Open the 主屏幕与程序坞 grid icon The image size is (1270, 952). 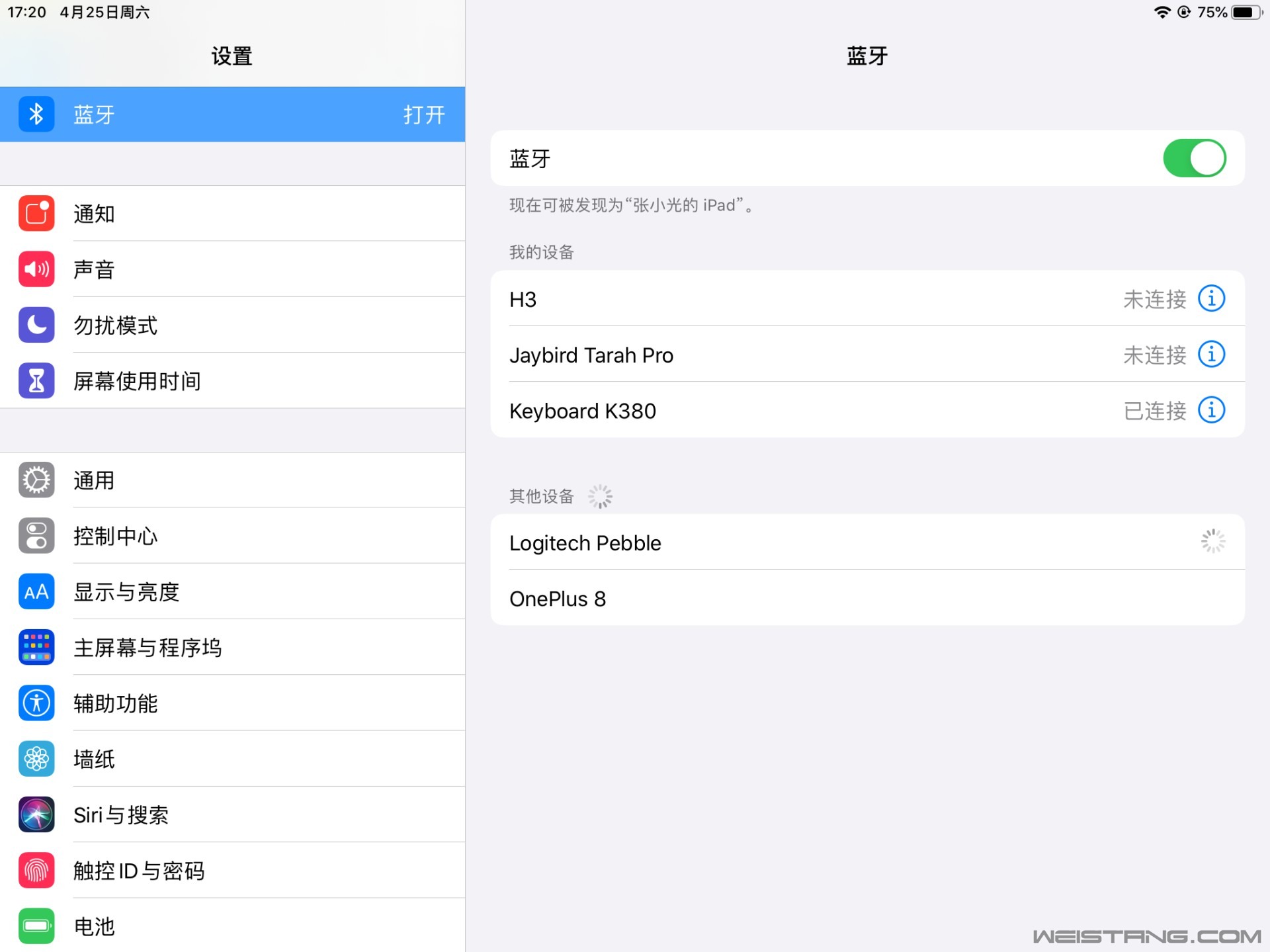coord(36,647)
